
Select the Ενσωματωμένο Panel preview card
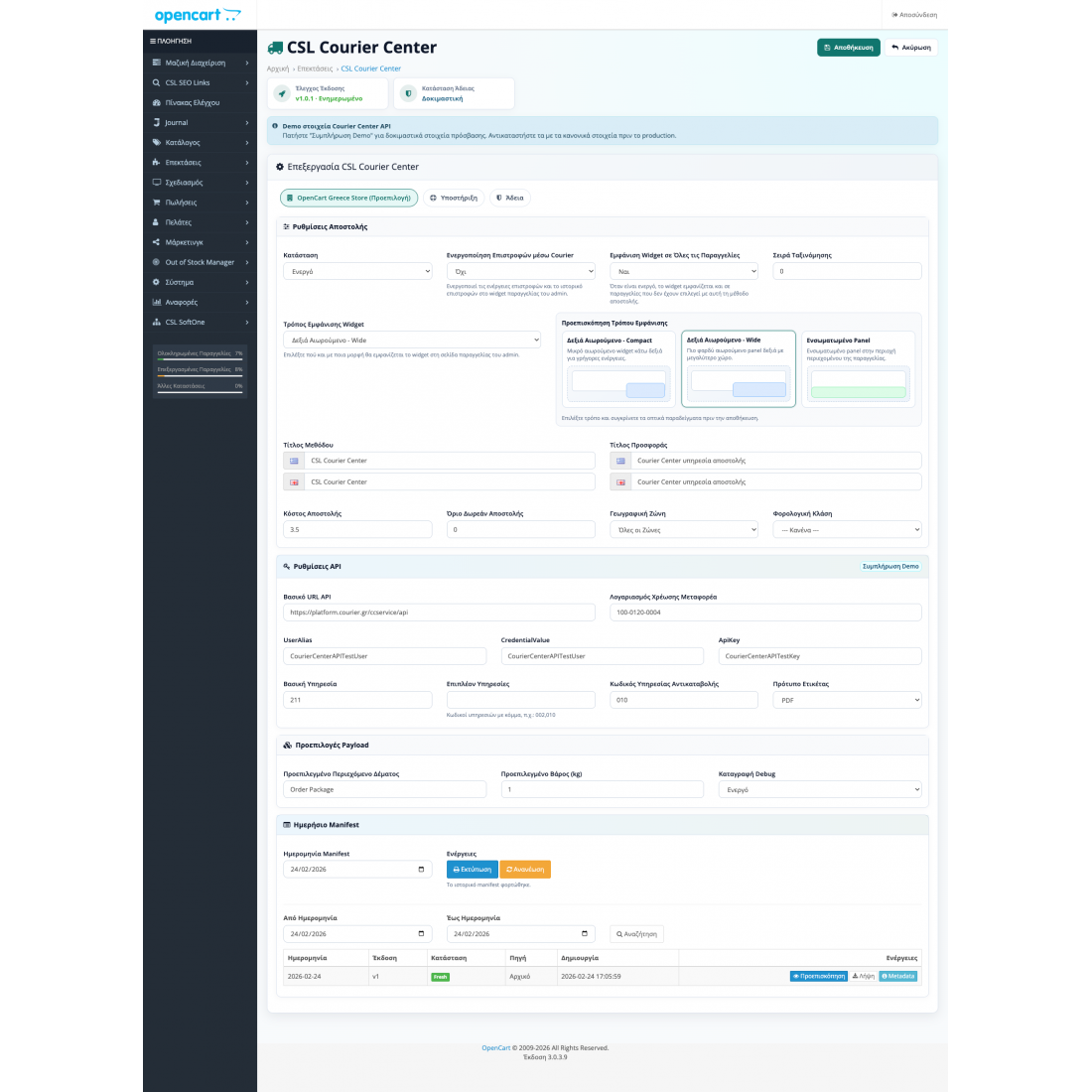pos(858,369)
